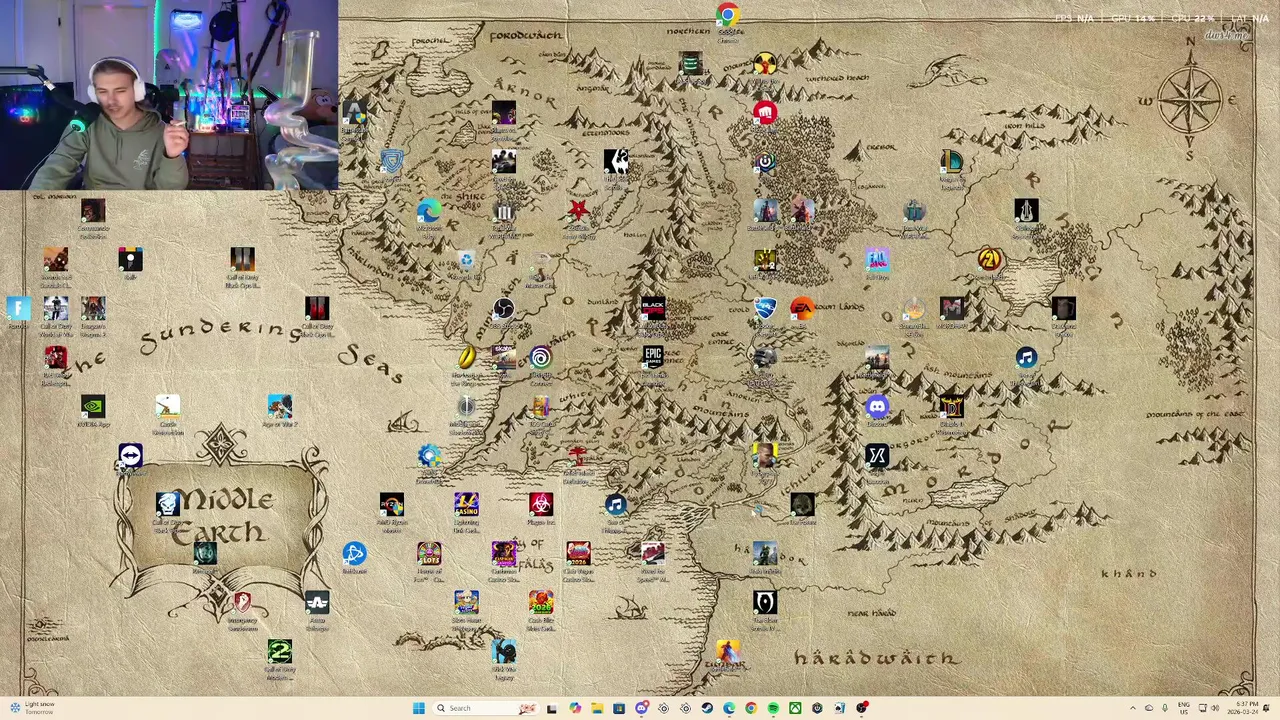
Task: Select the Stick War Legacy icon
Action: click(x=504, y=652)
